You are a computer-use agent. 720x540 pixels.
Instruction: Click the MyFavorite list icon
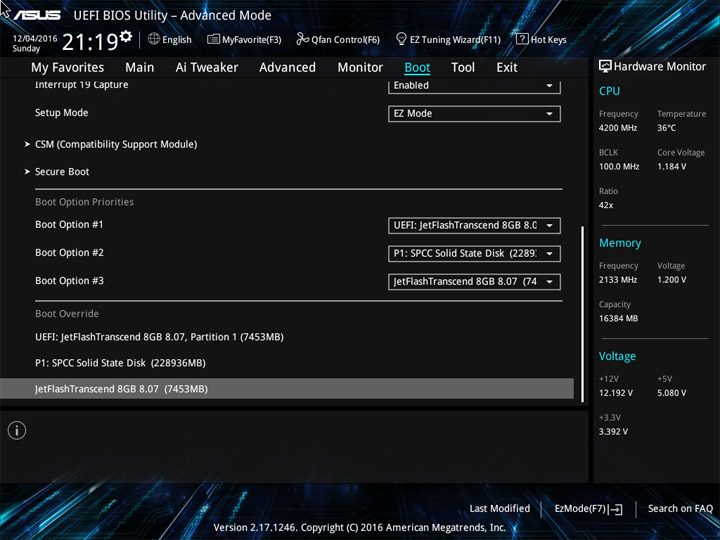[x=213, y=39]
